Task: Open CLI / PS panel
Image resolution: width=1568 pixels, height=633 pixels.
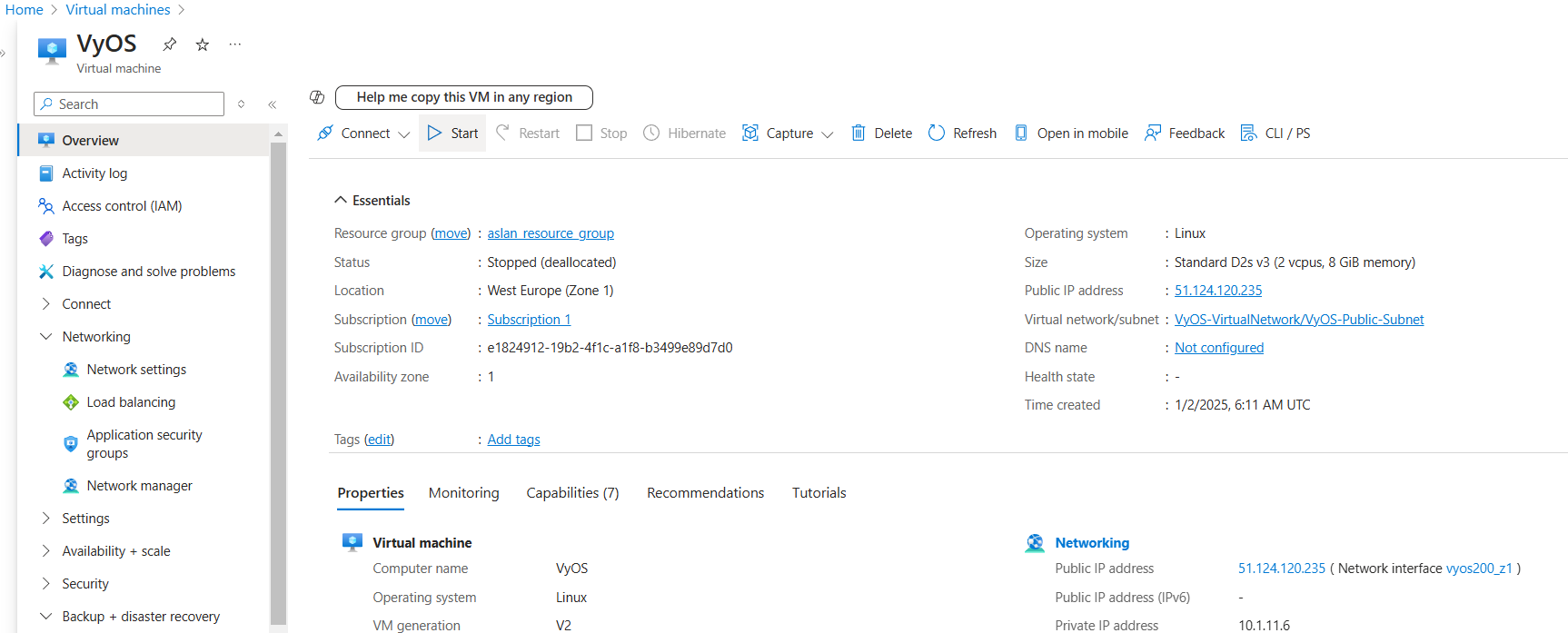Action: 1275,134
